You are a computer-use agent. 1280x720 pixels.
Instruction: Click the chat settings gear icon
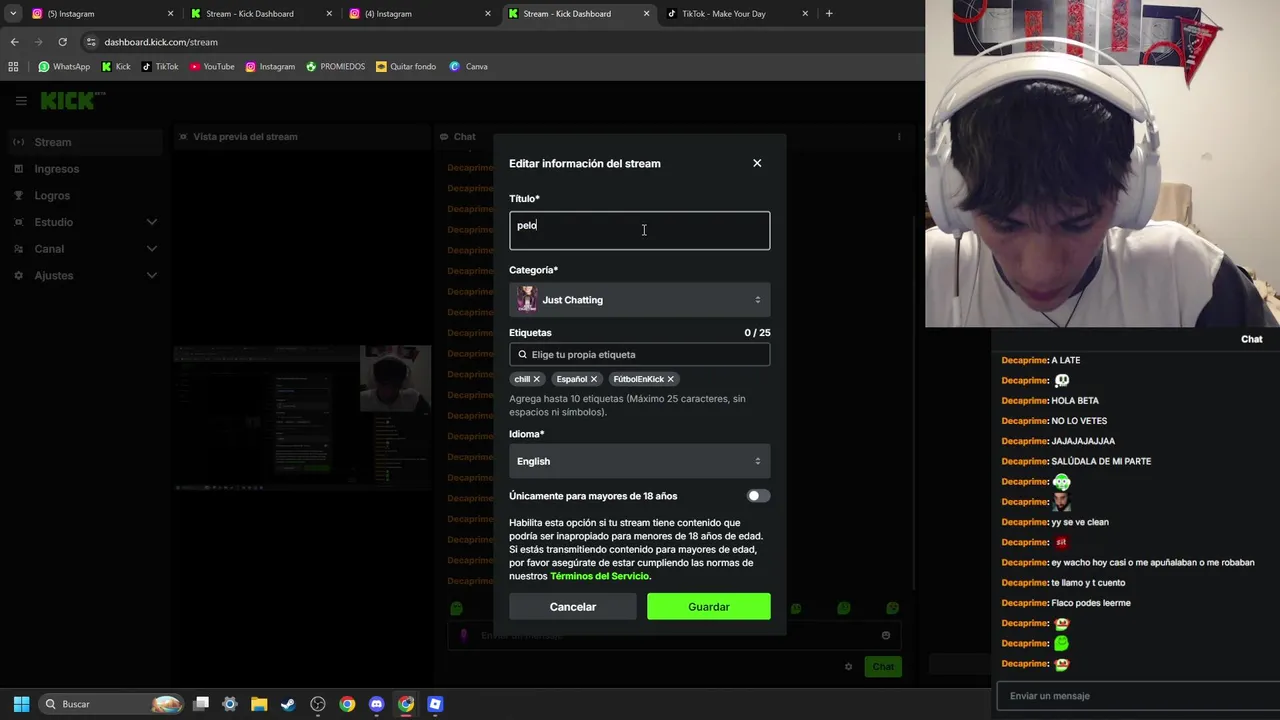tap(848, 667)
